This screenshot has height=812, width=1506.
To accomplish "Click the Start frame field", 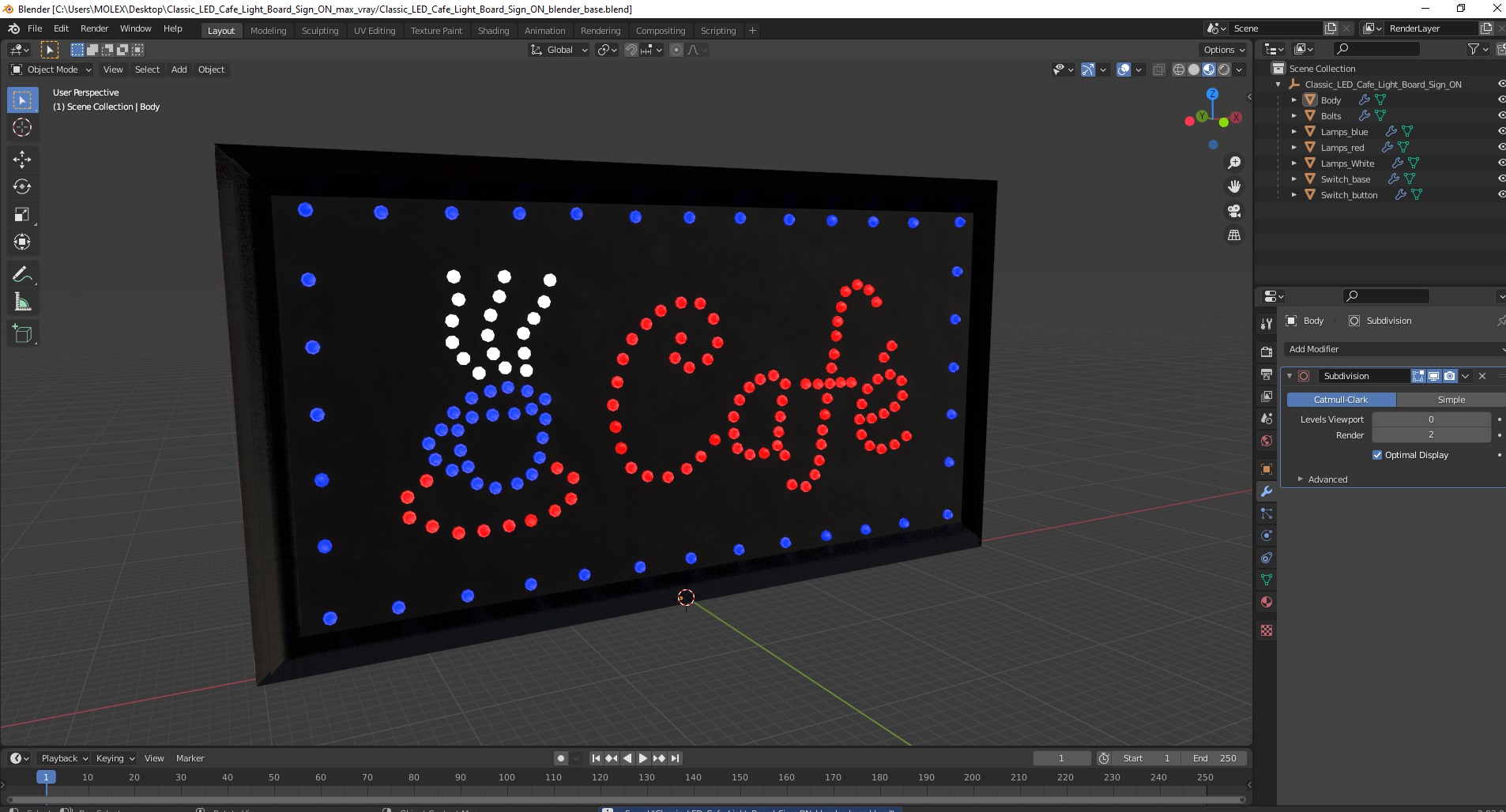I will pyautogui.click(x=1146, y=758).
